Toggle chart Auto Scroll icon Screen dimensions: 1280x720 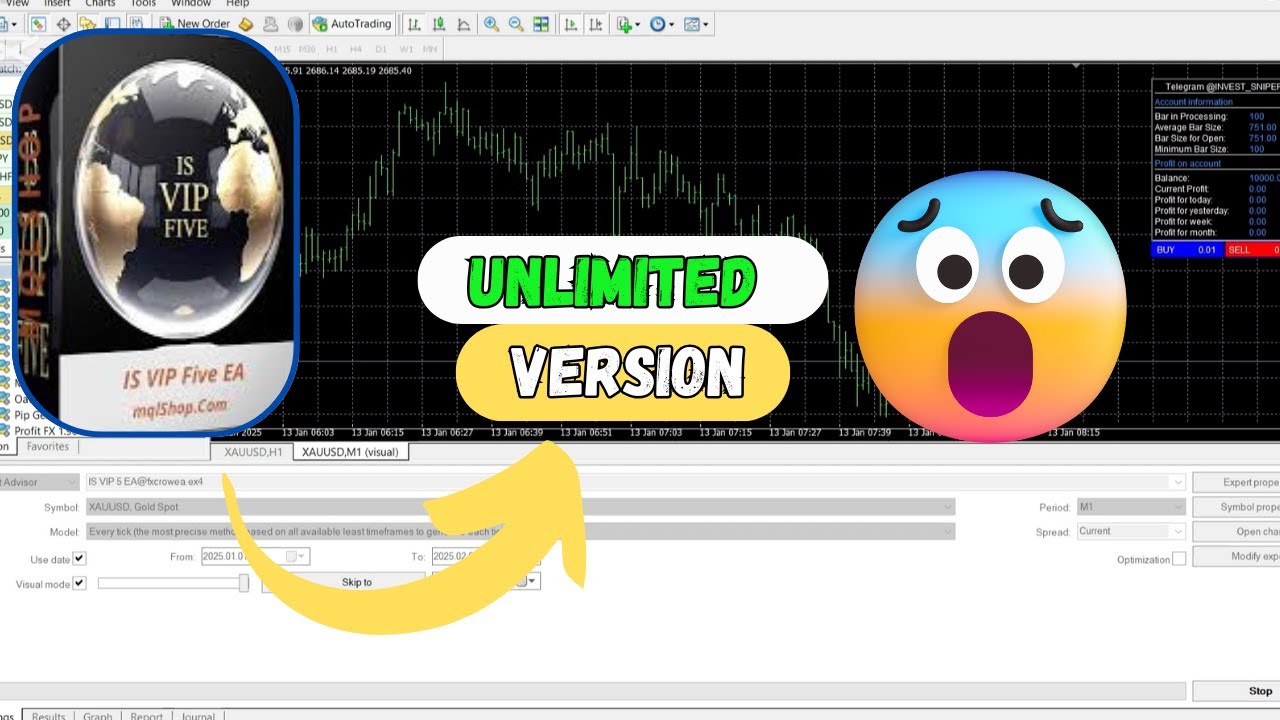coord(570,24)
